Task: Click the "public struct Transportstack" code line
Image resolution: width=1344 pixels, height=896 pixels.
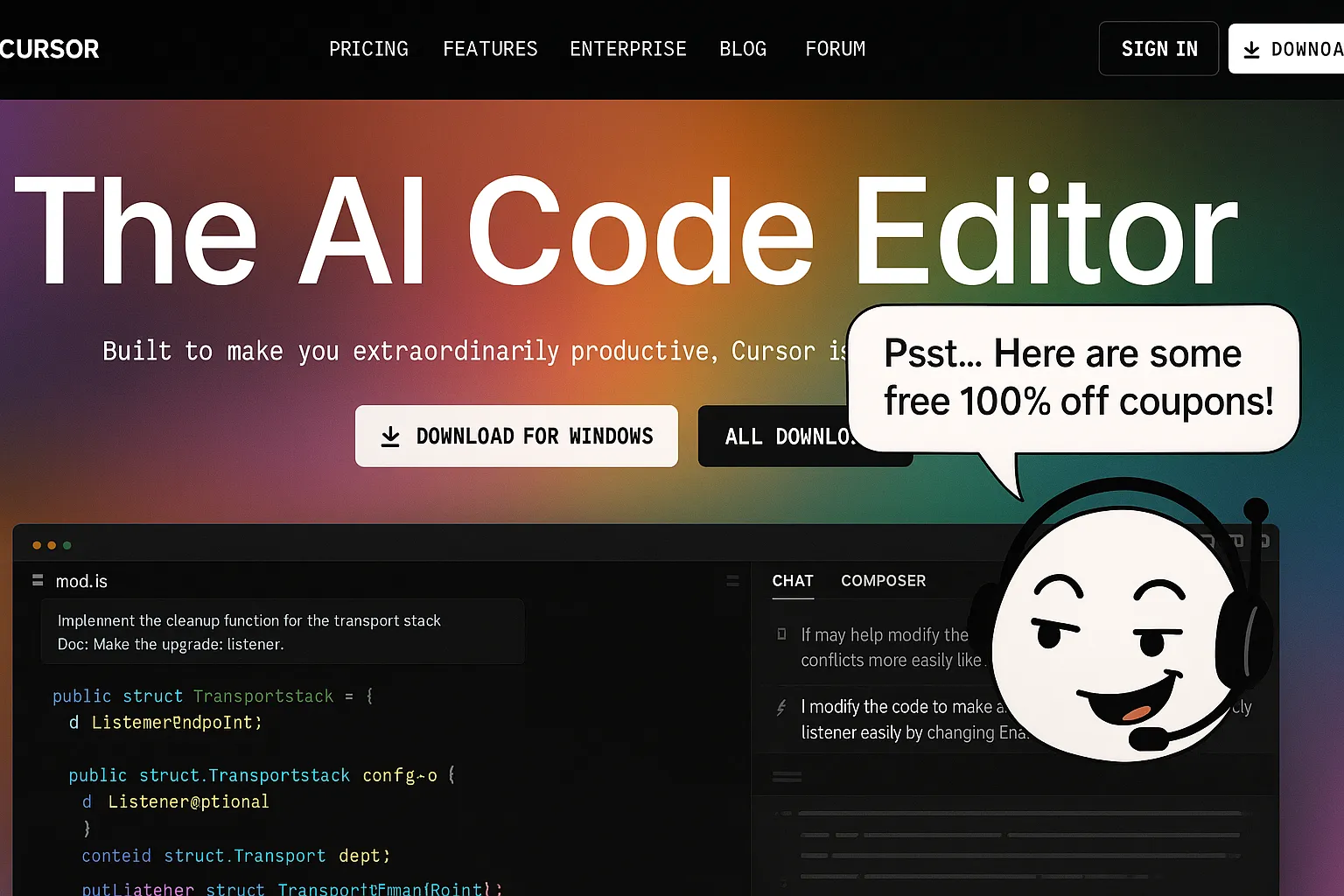Action: coord(213,696)
